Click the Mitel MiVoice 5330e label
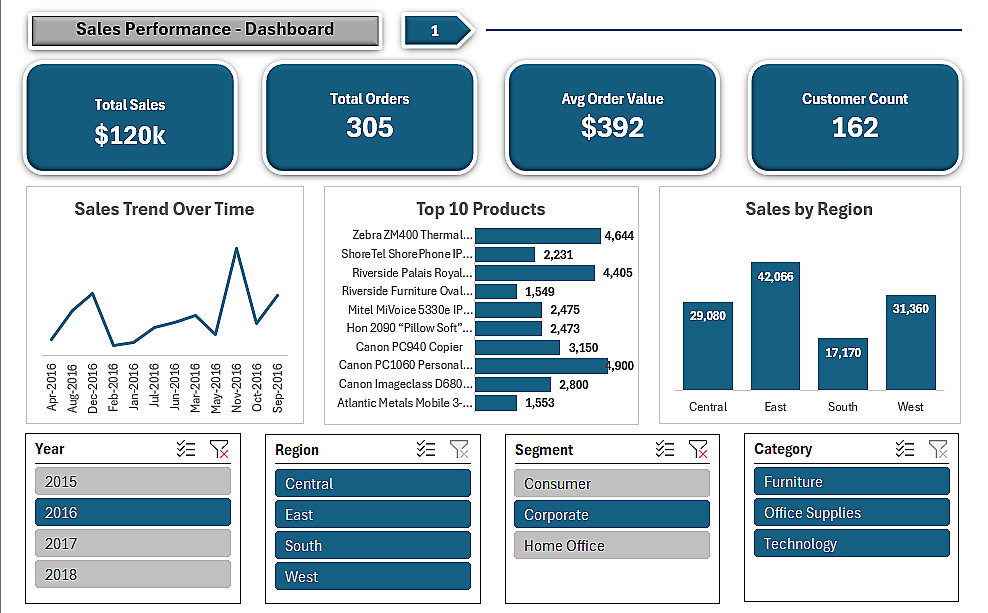Viewport: 988px width, 613px height. 410,310
